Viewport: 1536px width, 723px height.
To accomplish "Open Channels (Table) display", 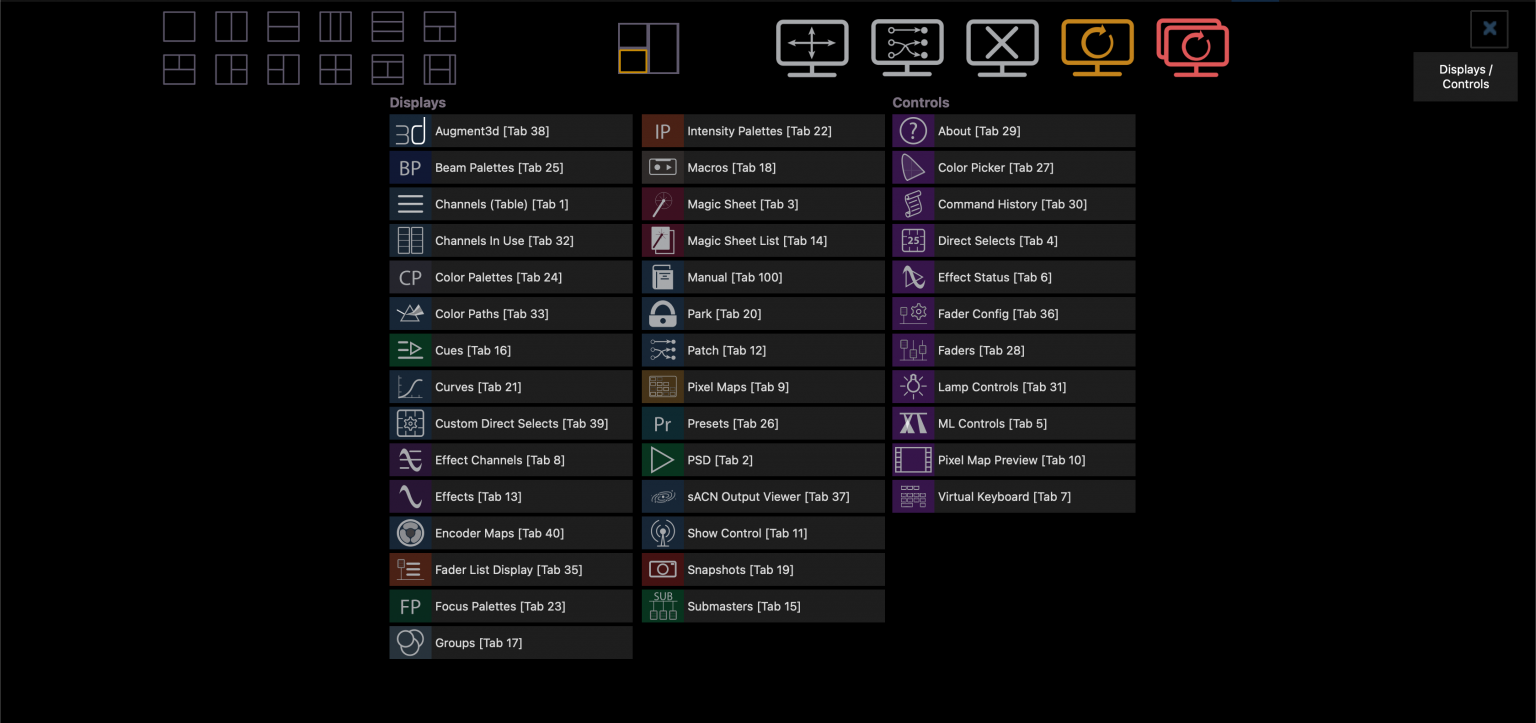I will pos(511,204).
